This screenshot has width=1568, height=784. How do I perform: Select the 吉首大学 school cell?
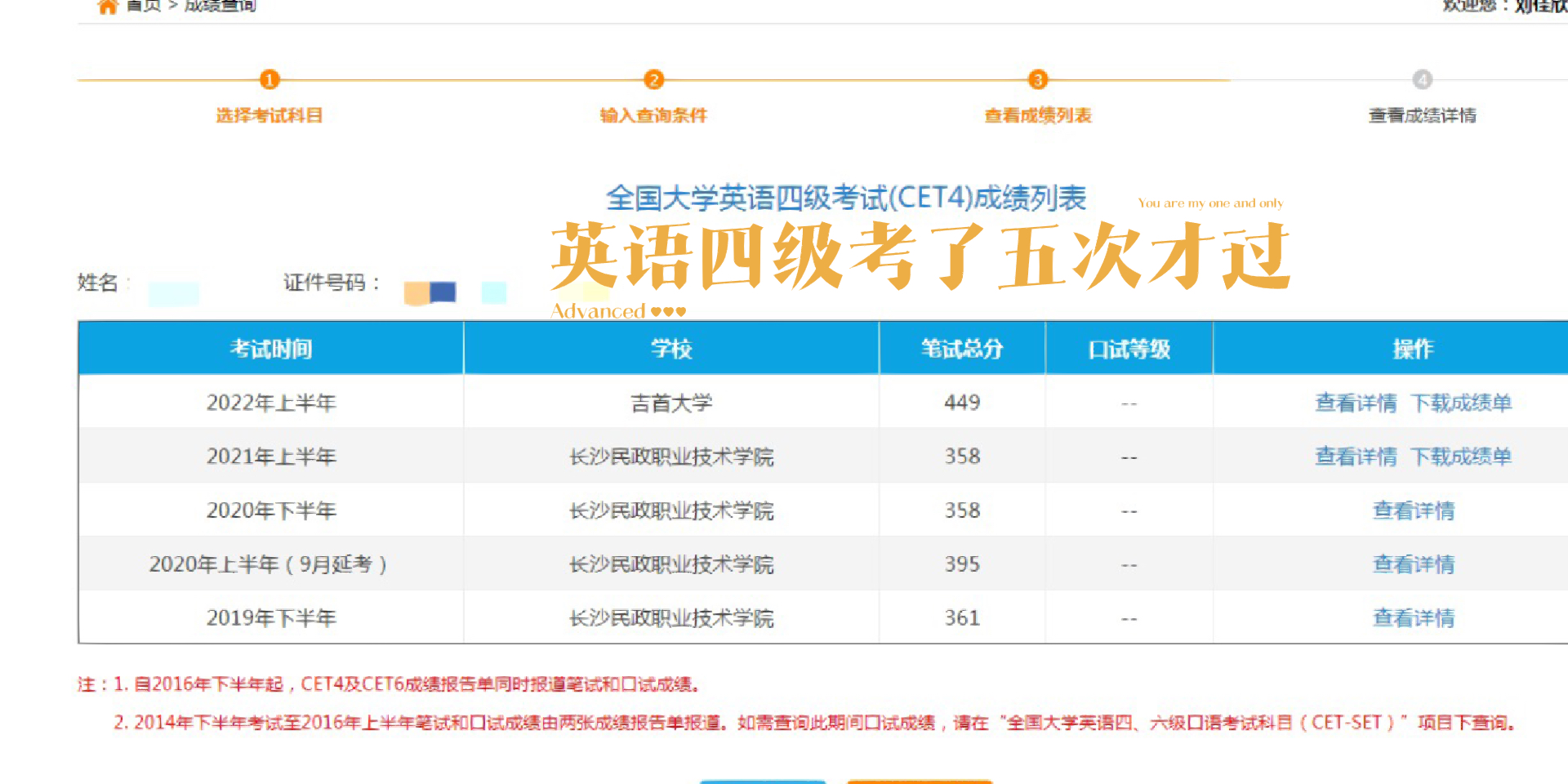pyautogui.click(x=671, y=403)
